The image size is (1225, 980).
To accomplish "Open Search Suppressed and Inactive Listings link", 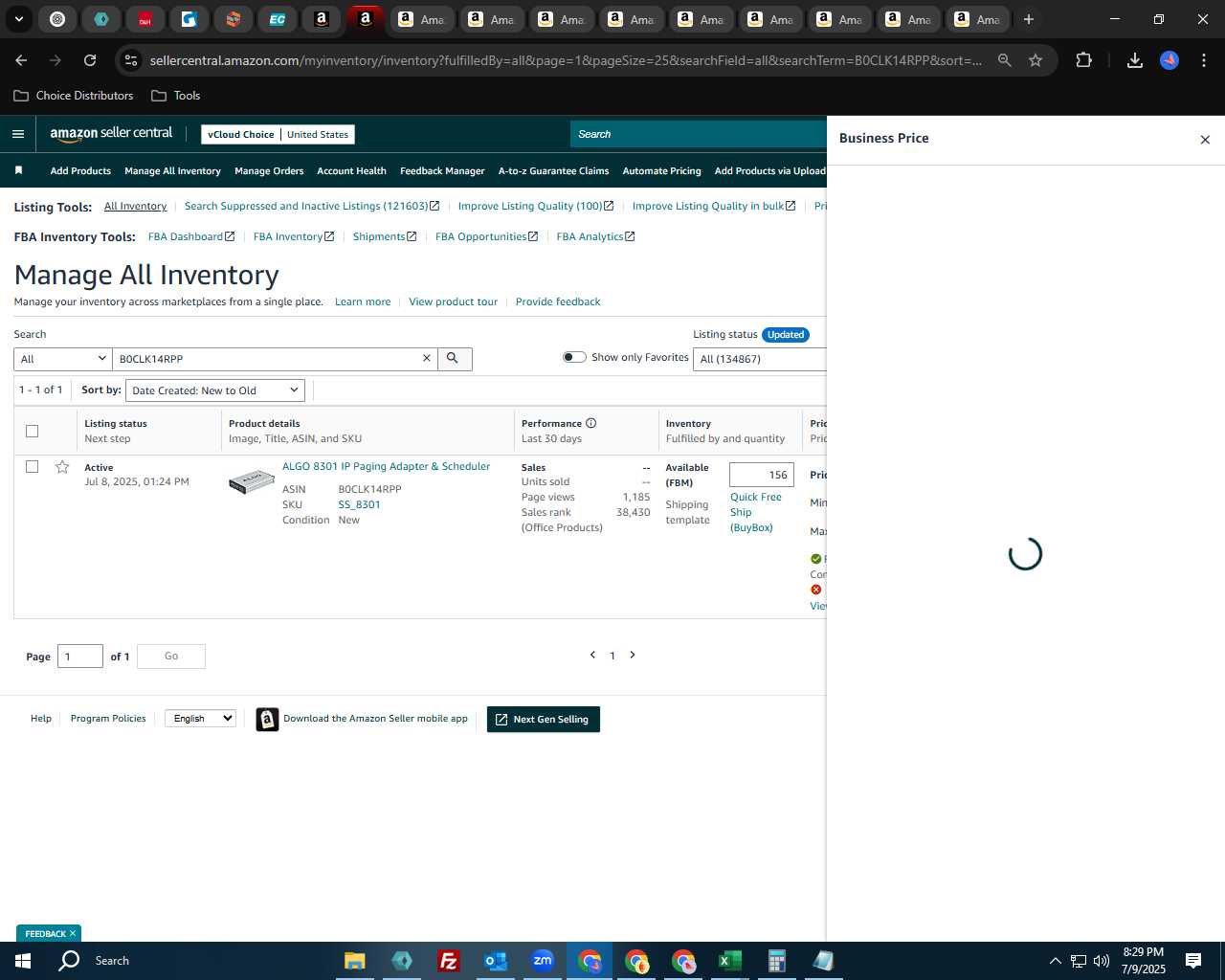I will coord(311,206).
